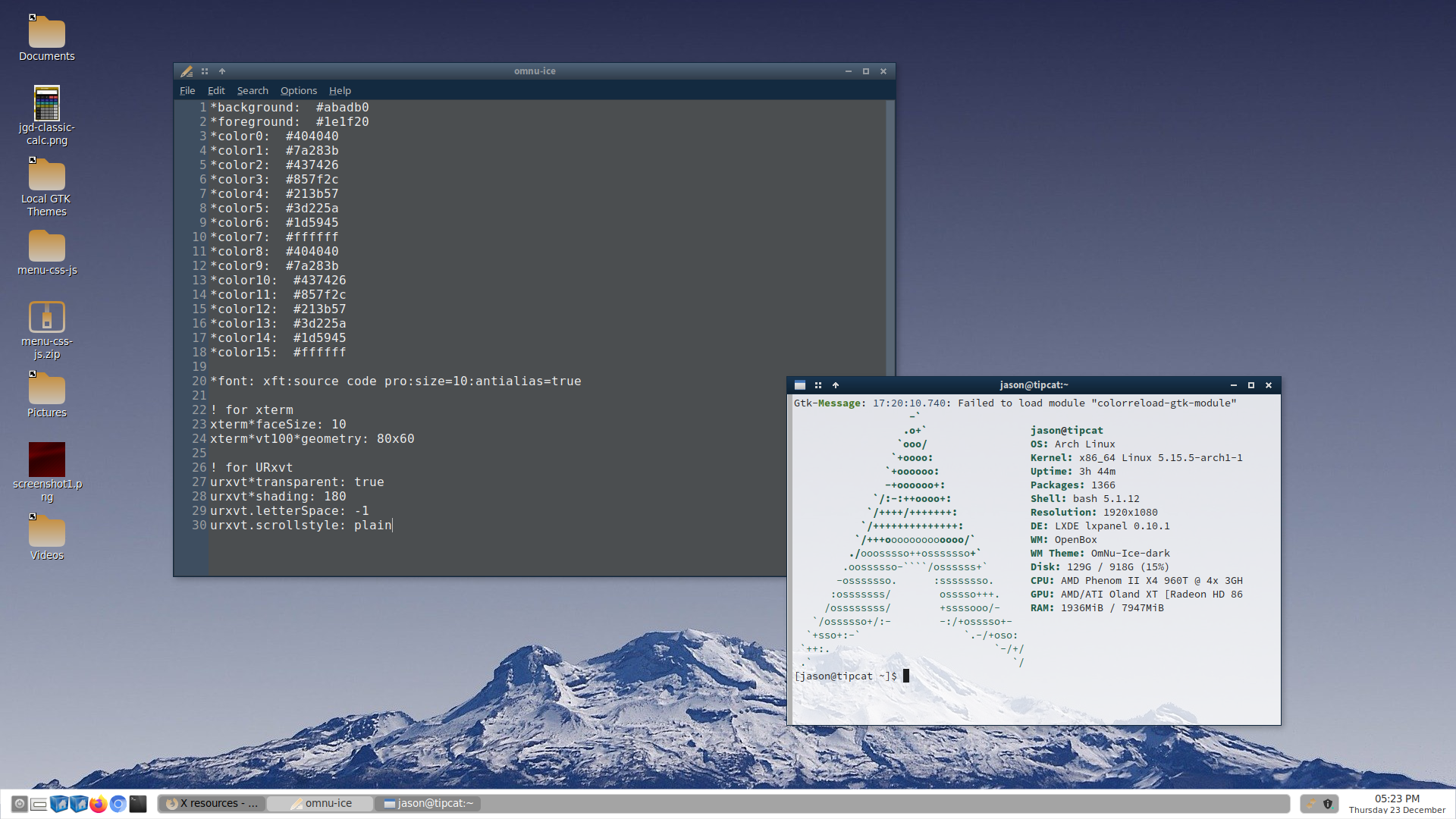Click the xterm*vt100*geometry: 80x60 line

[x=312, y=439]
